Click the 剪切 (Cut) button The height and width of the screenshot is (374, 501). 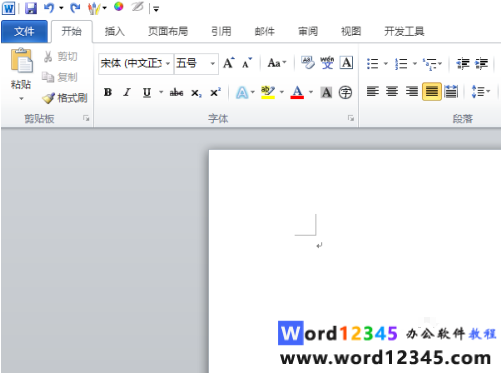coord(61,56)
